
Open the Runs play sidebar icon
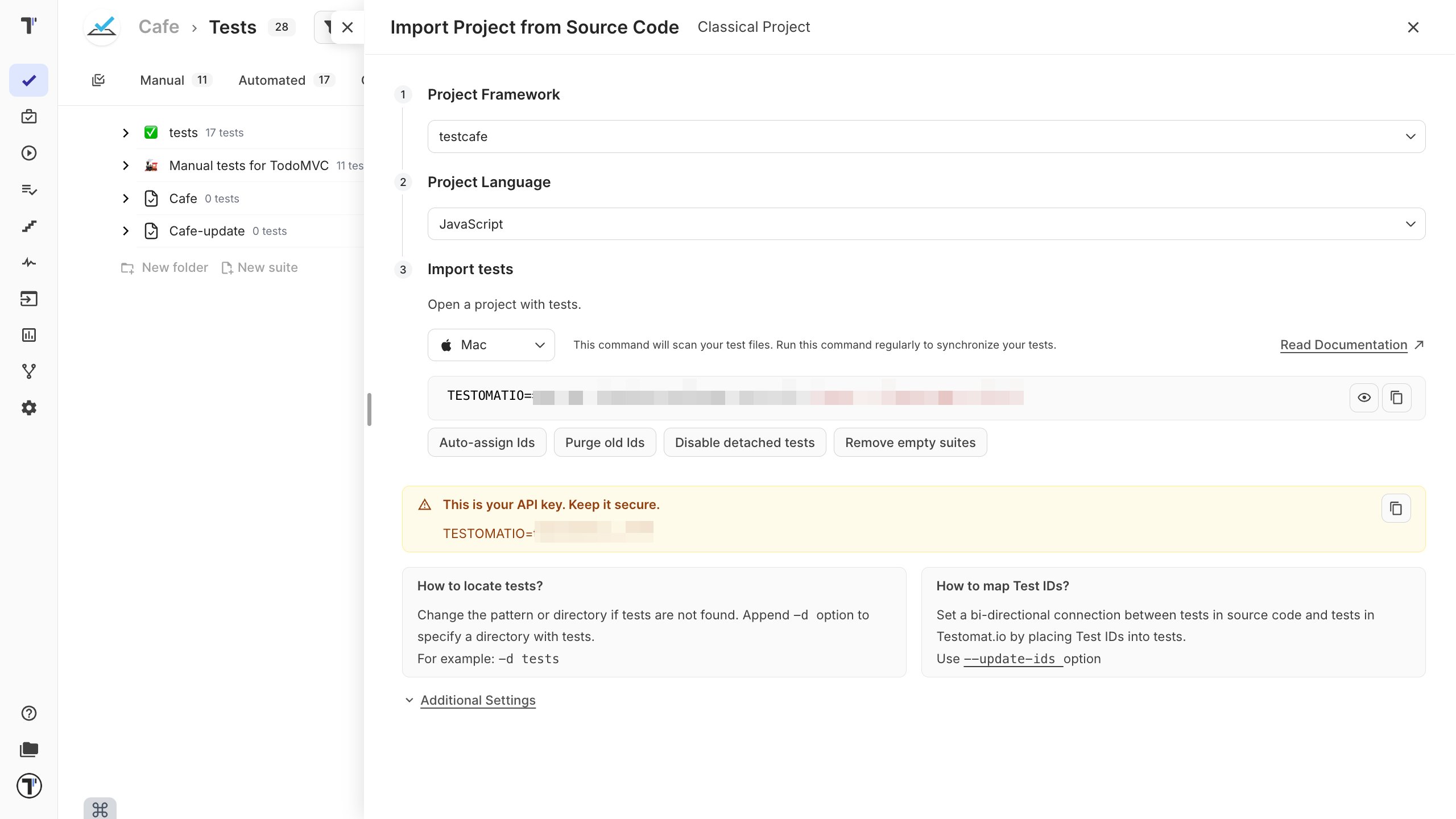click(28, 153)
